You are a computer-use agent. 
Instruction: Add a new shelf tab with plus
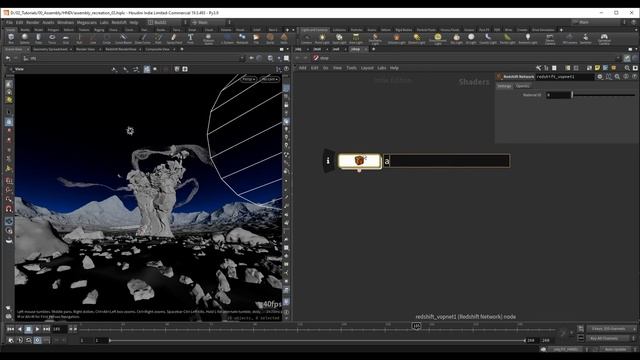(x=287, y=30)
